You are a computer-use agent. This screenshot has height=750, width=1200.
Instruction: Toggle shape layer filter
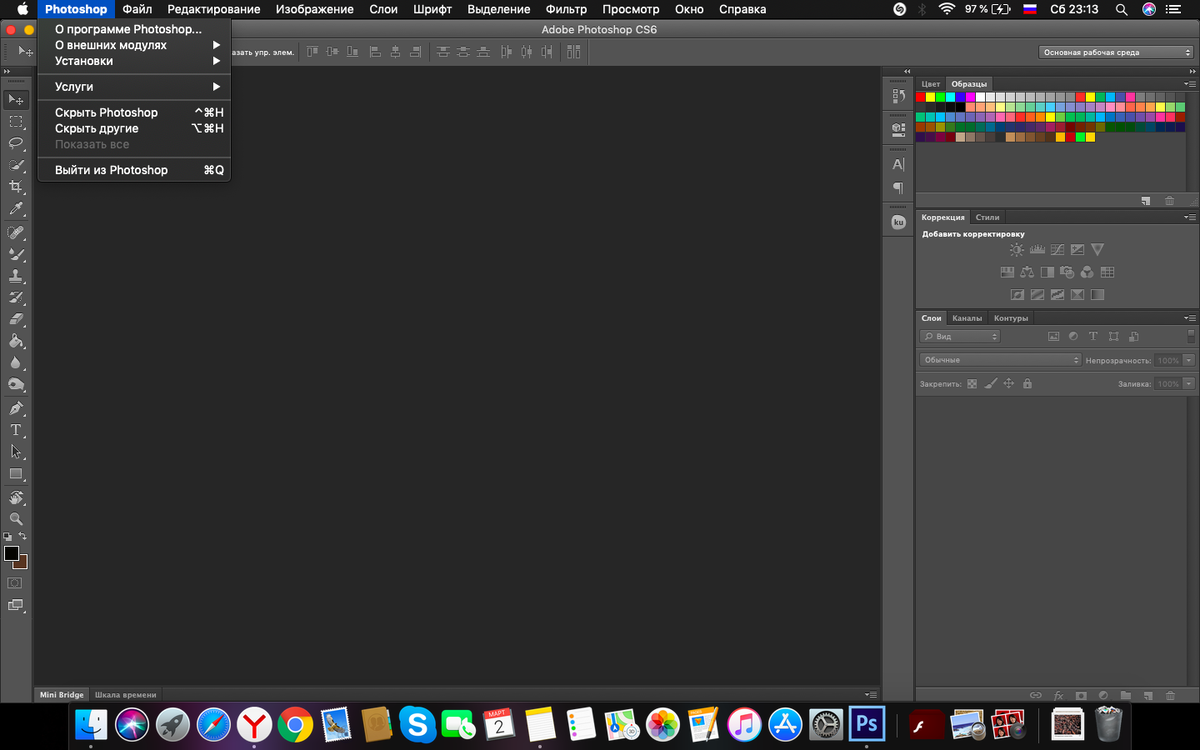(x=1113, y=337)
